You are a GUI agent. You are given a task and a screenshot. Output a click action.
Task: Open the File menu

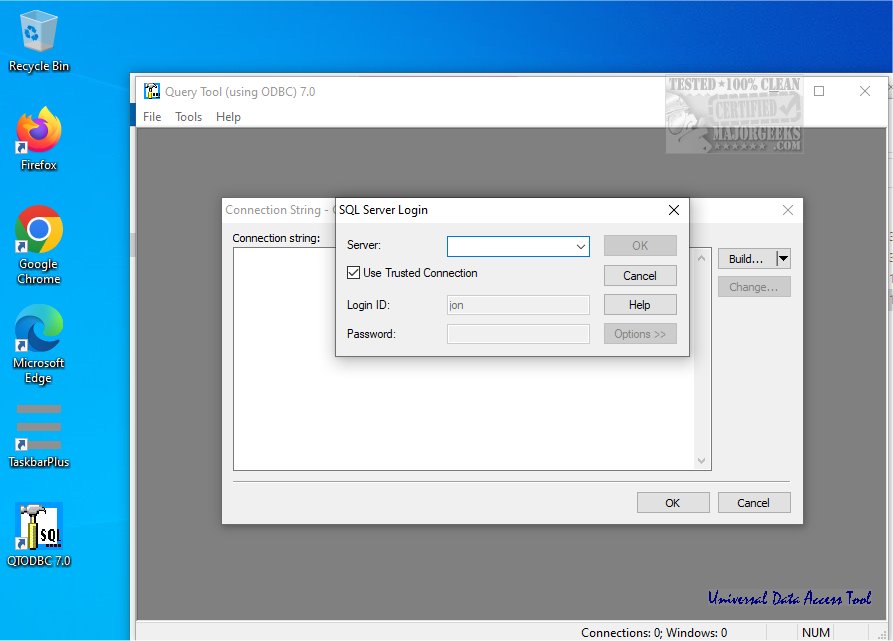point(152,117)
